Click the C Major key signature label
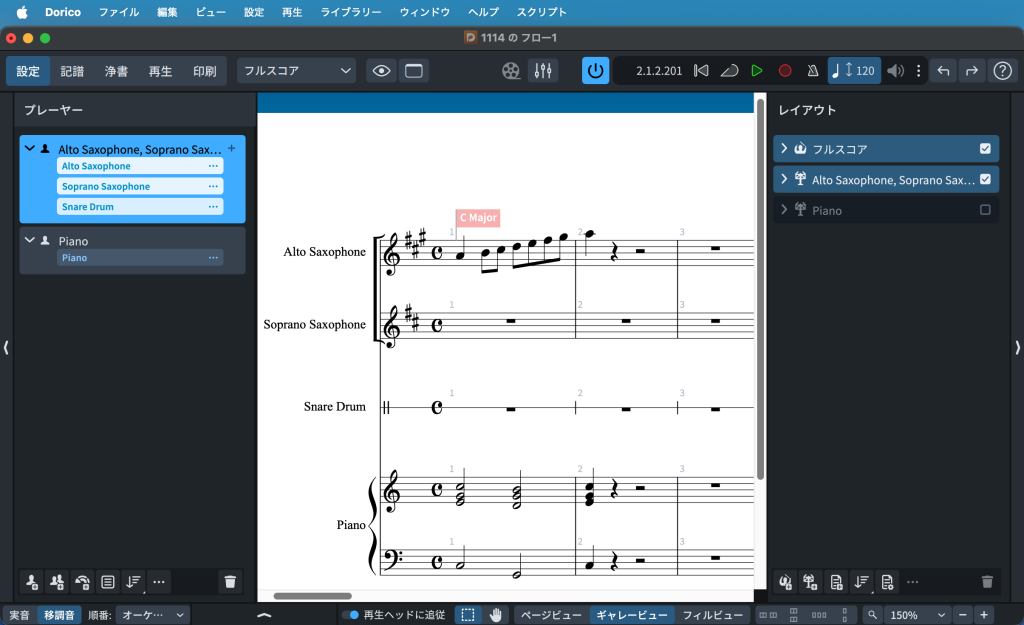This screenshot has width=1024, height=625. click(477, 218)
